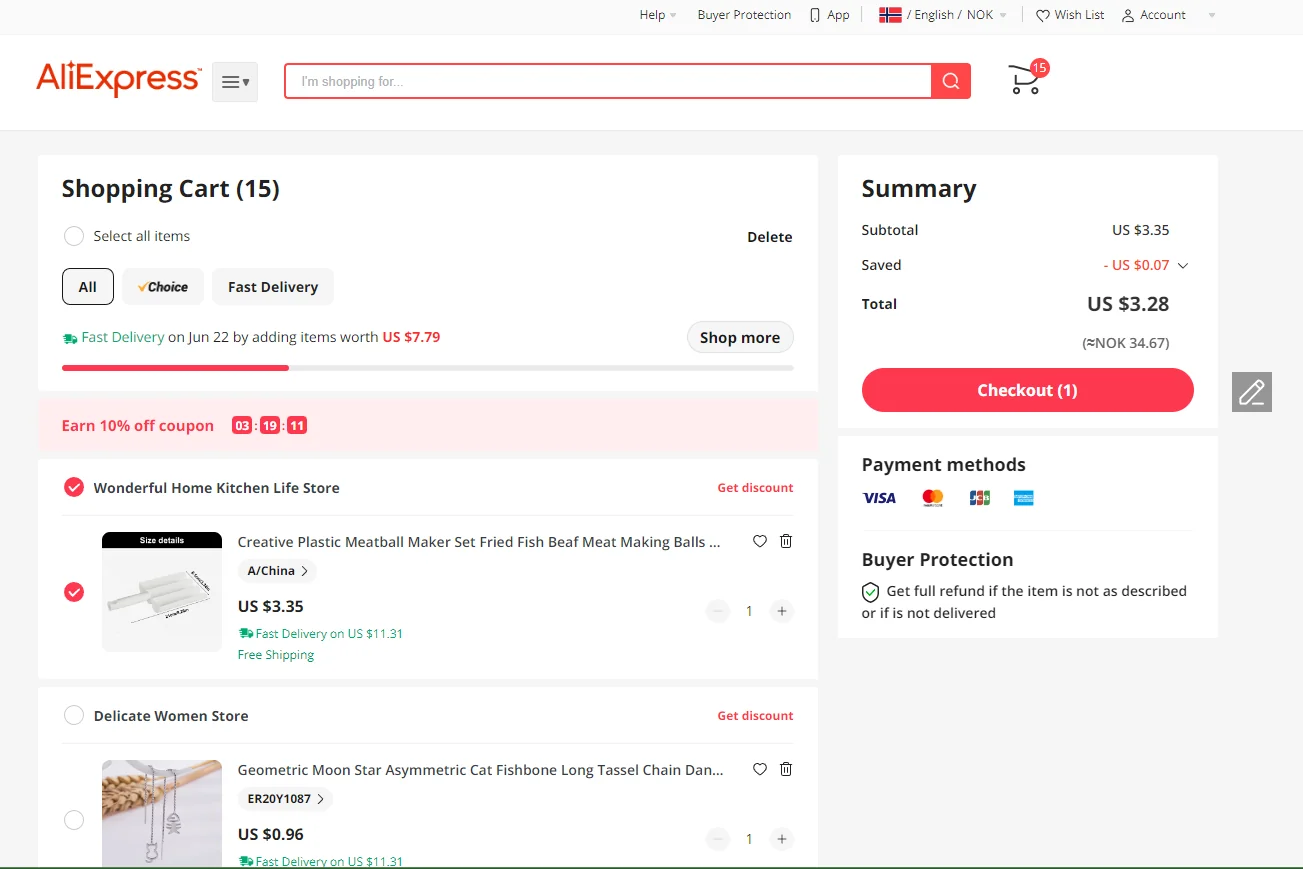
Task: Click the US $3.35 Meatball Maker price
Action: [x=271, y=606]
